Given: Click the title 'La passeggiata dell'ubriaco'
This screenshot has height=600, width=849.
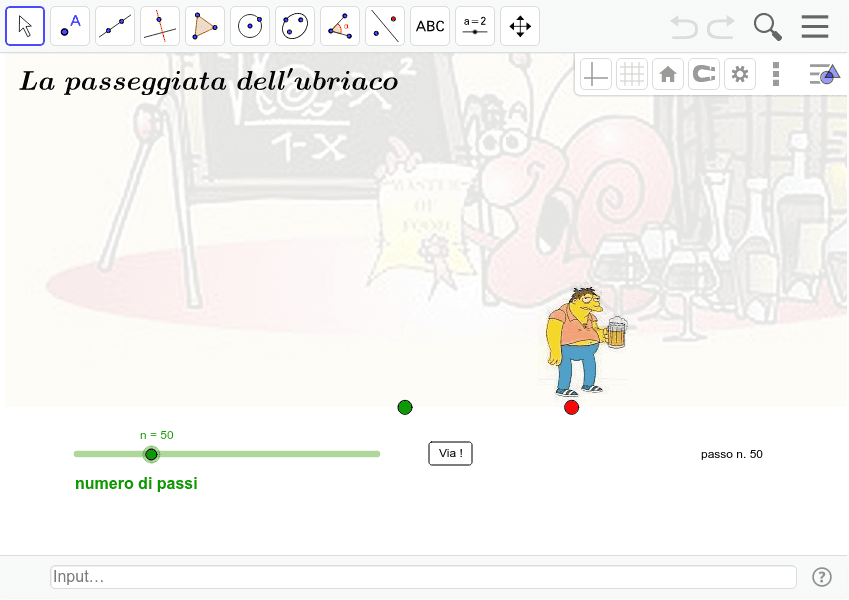Looking at the screenshot, I should tap(209, 82).
